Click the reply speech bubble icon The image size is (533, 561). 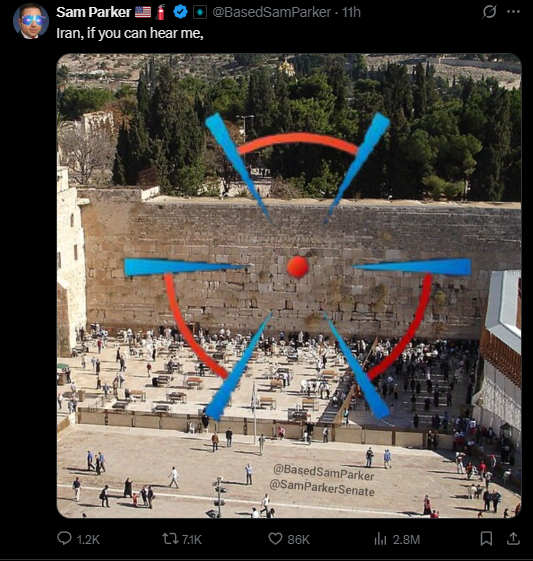(64, 538)
